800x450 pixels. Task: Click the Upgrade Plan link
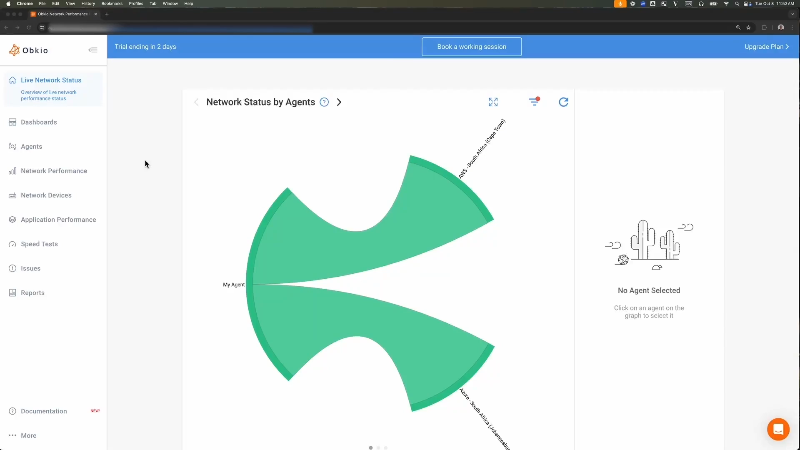click(x=766, y=47)
